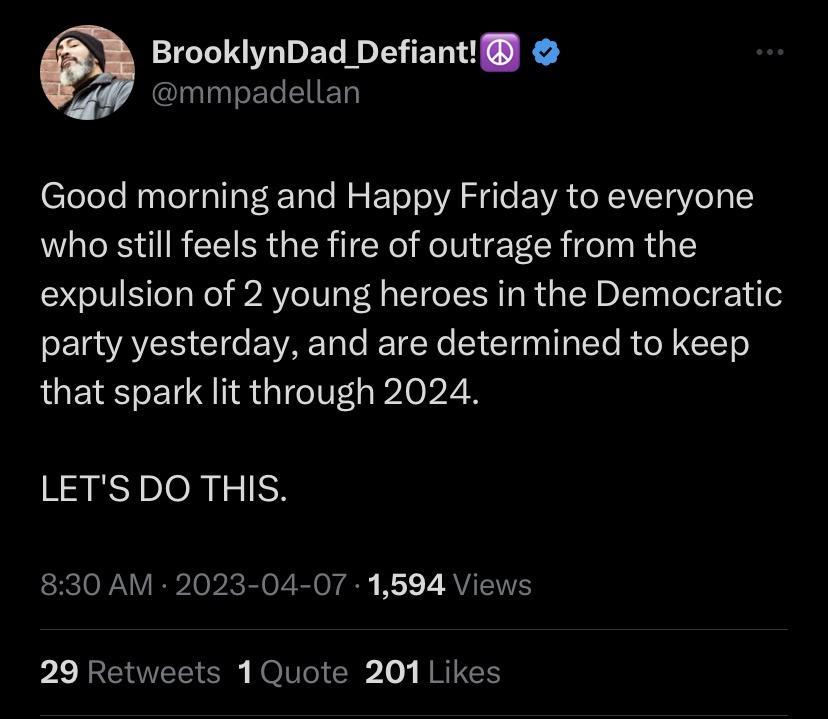Click the bolded 29 retweet count

click(58, 672)
